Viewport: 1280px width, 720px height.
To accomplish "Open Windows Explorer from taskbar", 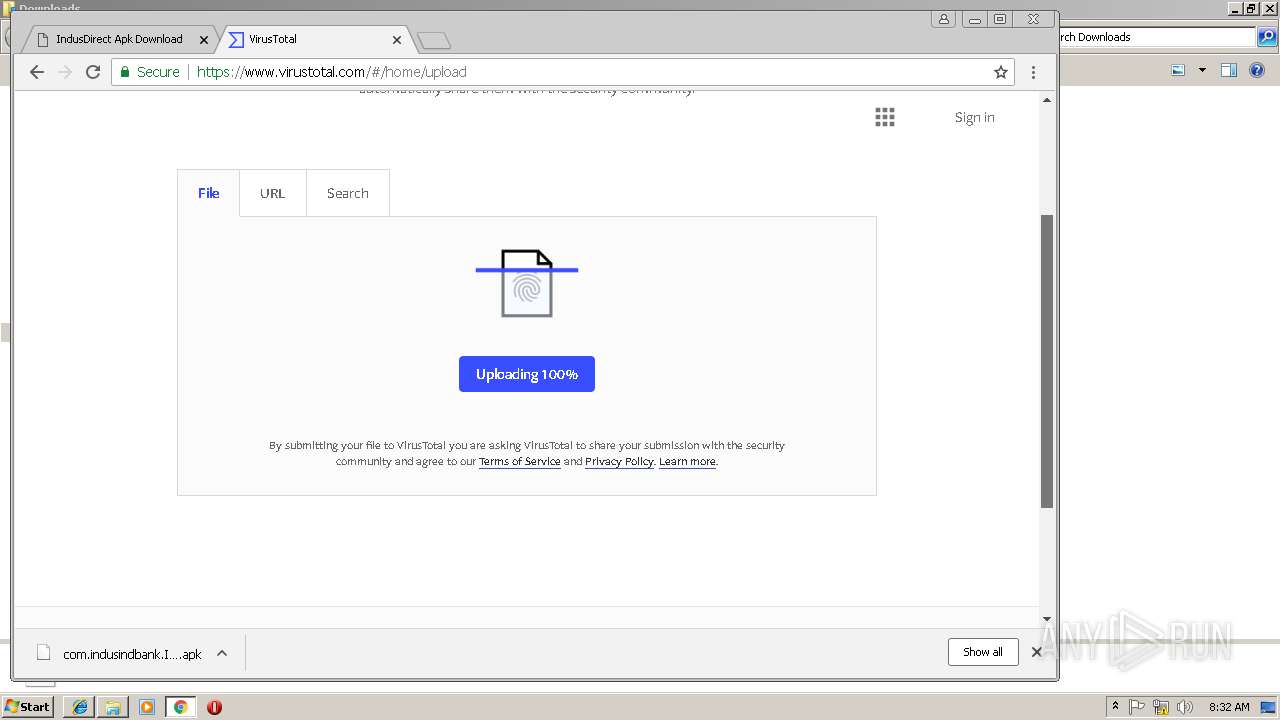I will (x=113, y=707).
